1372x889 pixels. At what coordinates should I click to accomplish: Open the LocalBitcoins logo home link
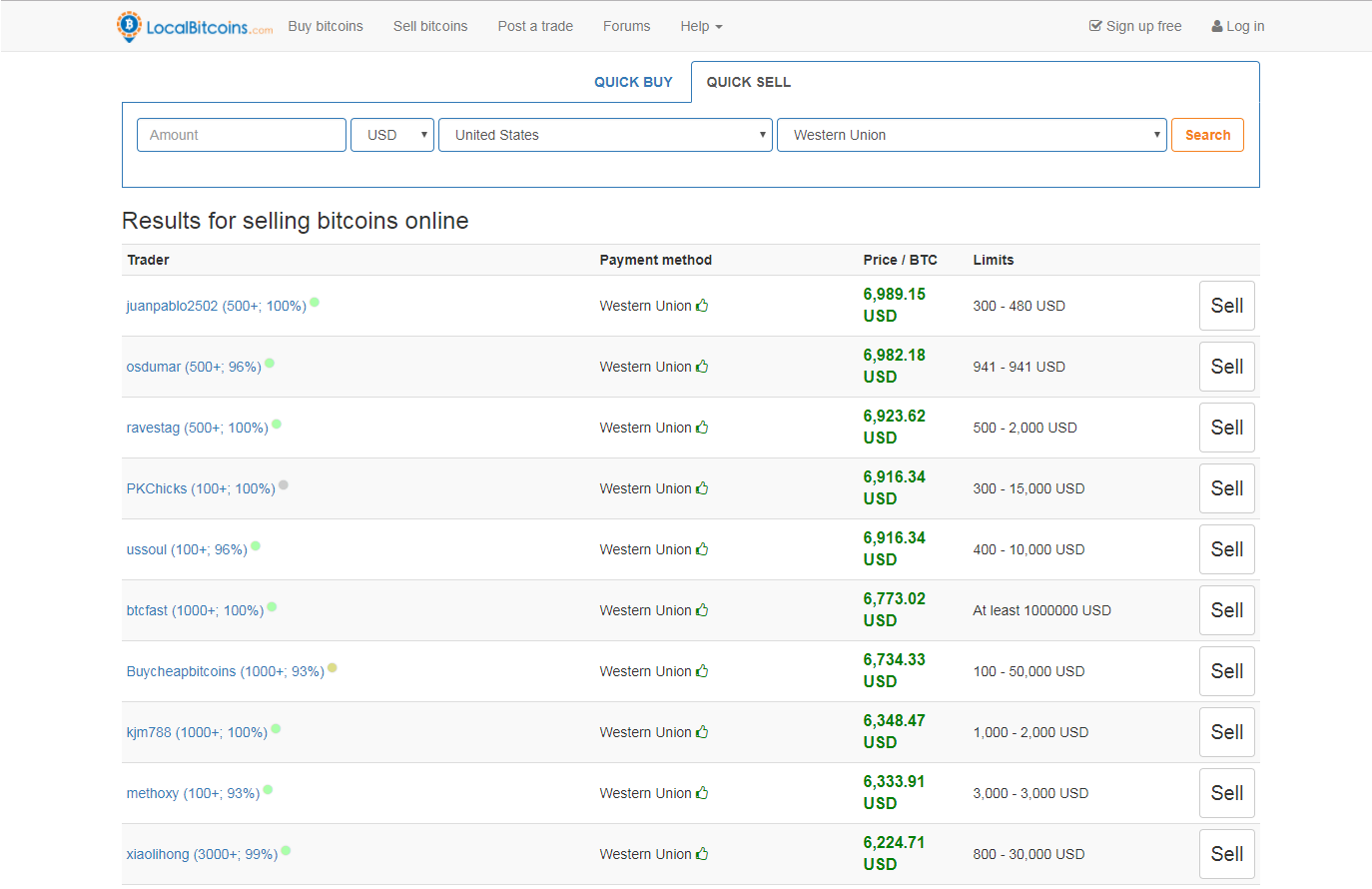195,27
